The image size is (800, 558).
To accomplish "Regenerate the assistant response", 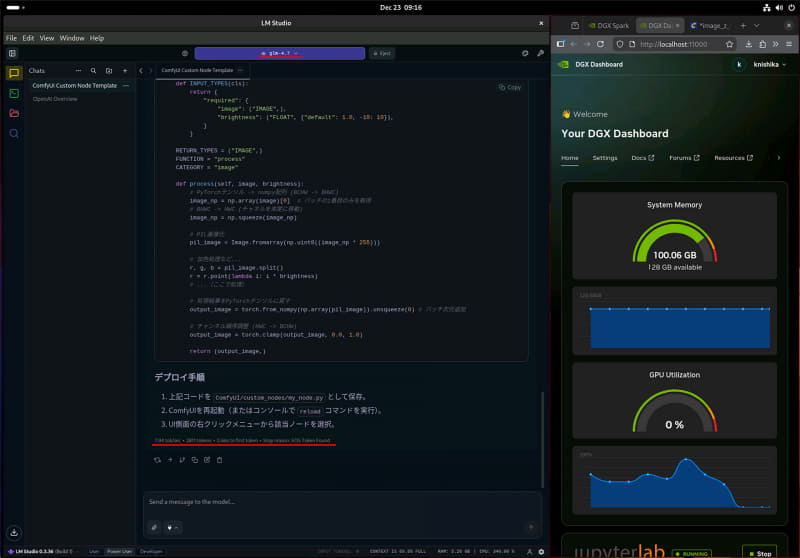I will pos(157,460).
